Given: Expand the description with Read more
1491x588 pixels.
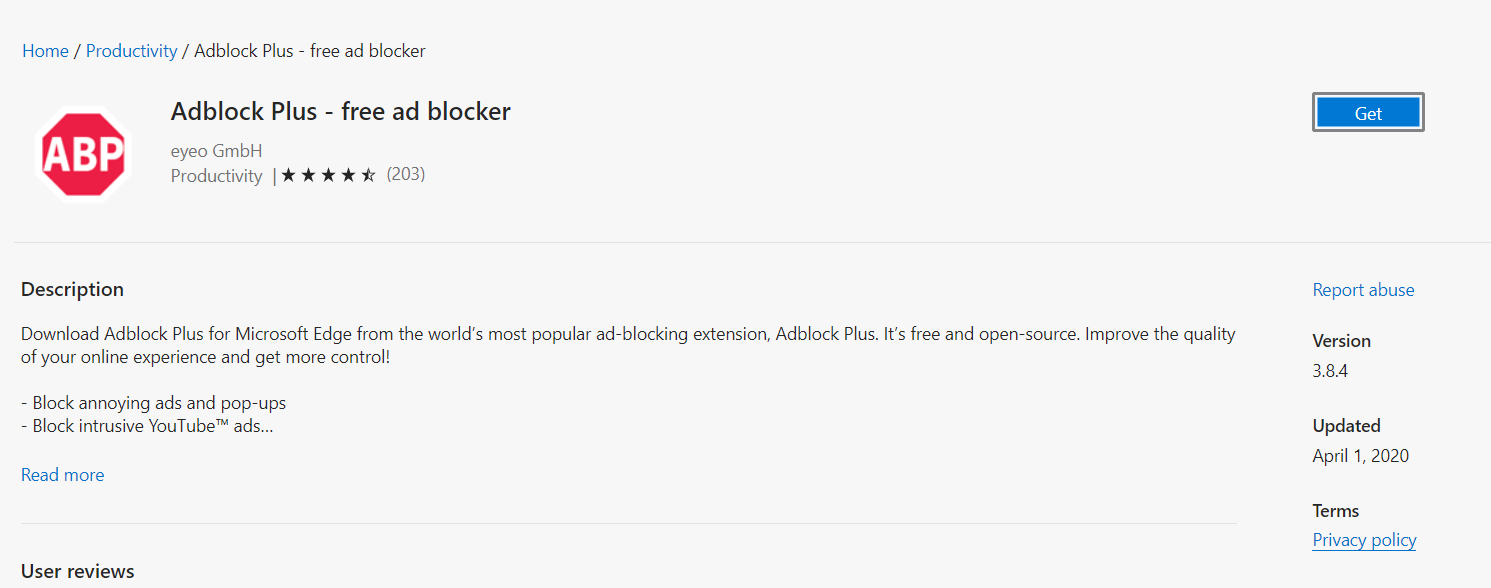Looking at the screenshot, I should coord(62,475).
